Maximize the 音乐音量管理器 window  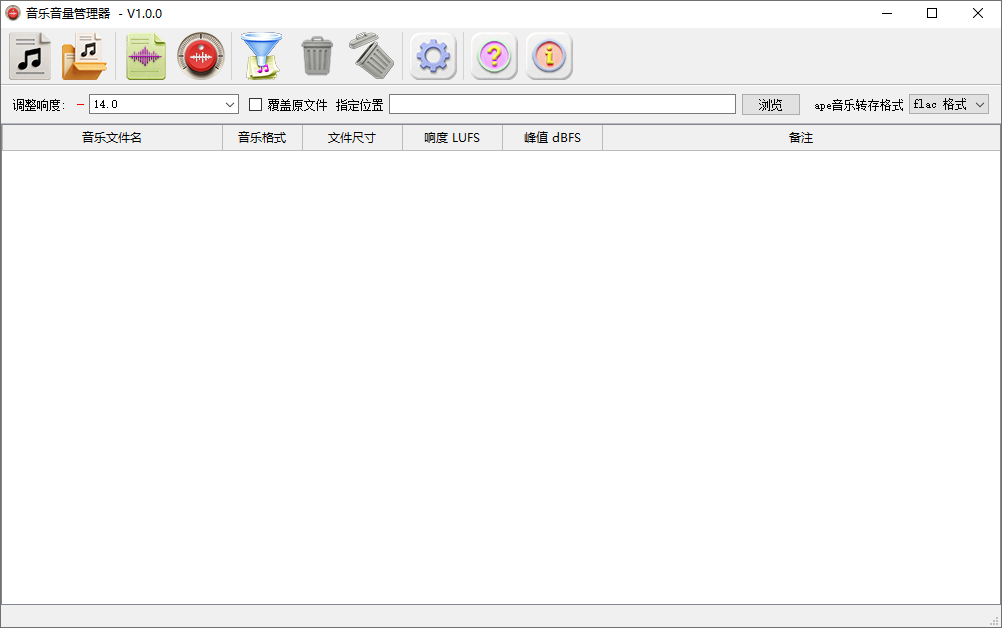click(x=932, y=13)
